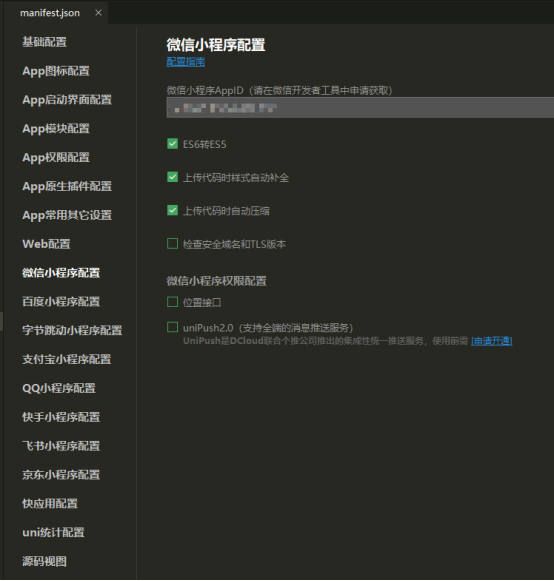Viewport: 554px width, 581px height.
Task: Open 京东小程序配置 section
Action: (x=61, y=475)
